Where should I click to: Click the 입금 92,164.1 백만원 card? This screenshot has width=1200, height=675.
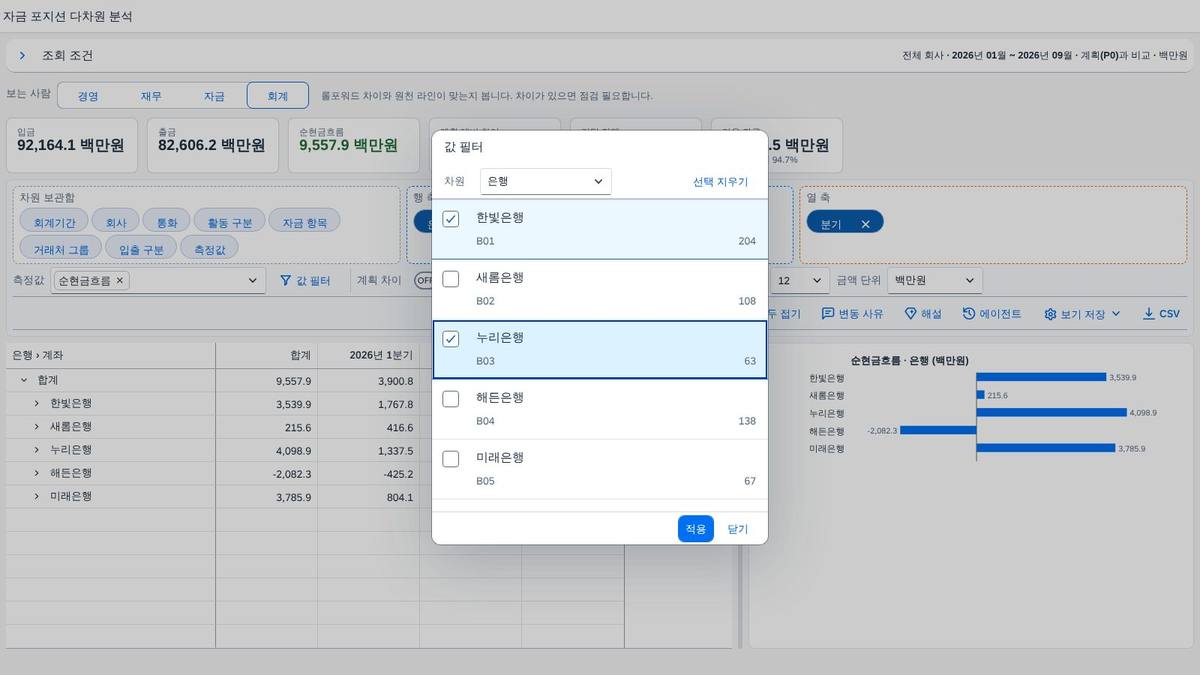pos(73,145)
